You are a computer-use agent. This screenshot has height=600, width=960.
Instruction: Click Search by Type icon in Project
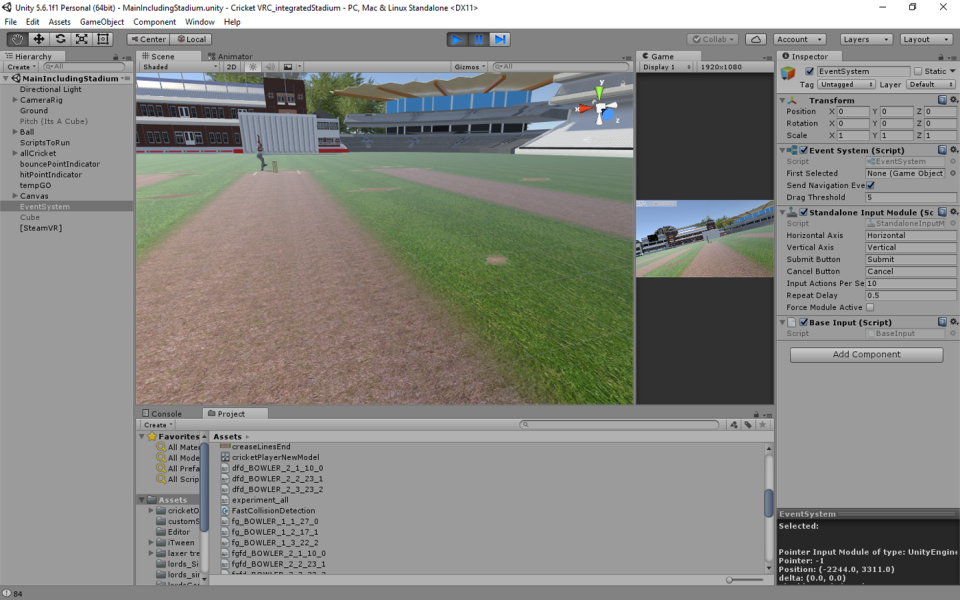pyautogui.click(x=733, y=424)
